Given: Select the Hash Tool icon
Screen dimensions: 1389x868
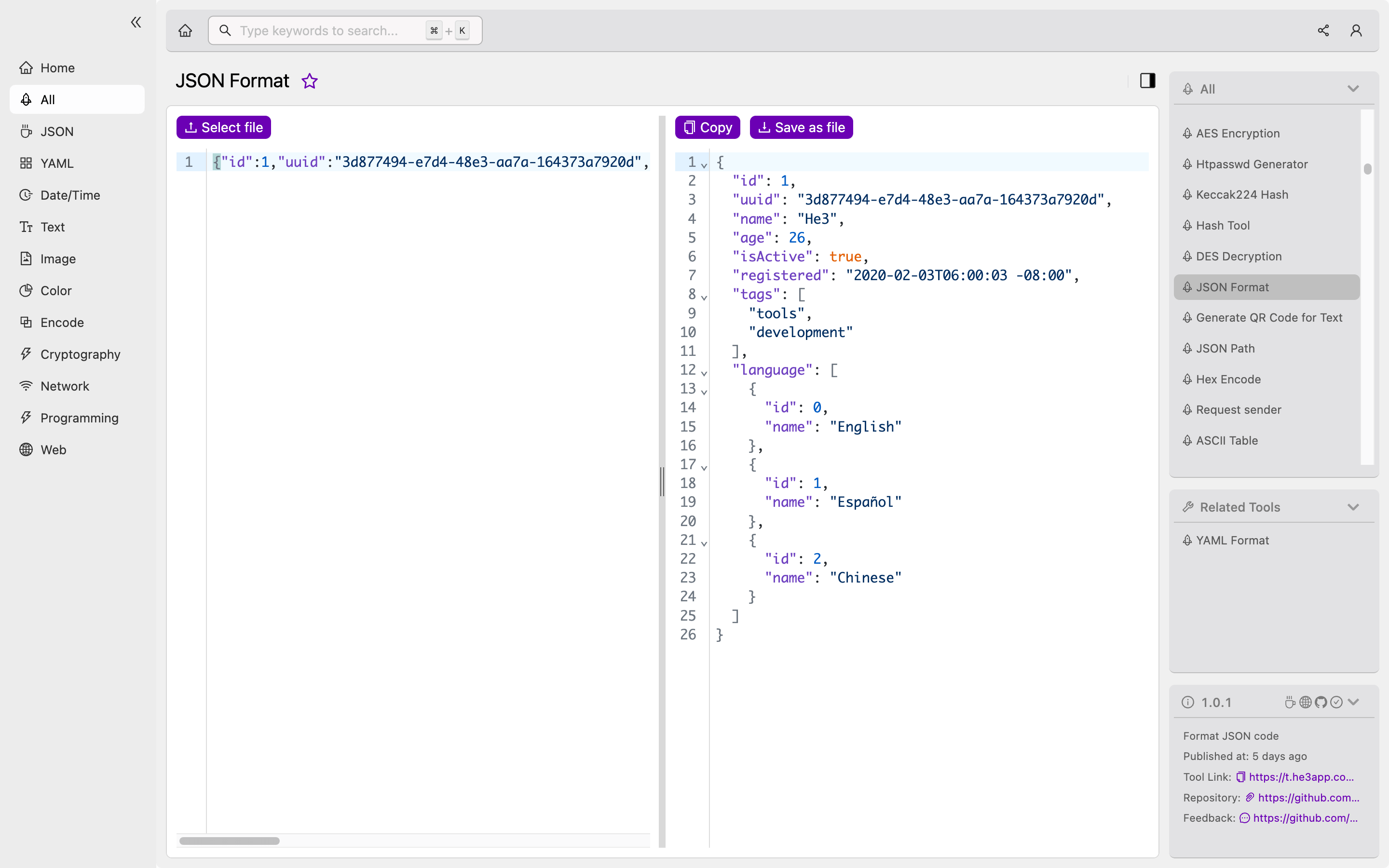Looking at the screenshot, I should 1188,225.
